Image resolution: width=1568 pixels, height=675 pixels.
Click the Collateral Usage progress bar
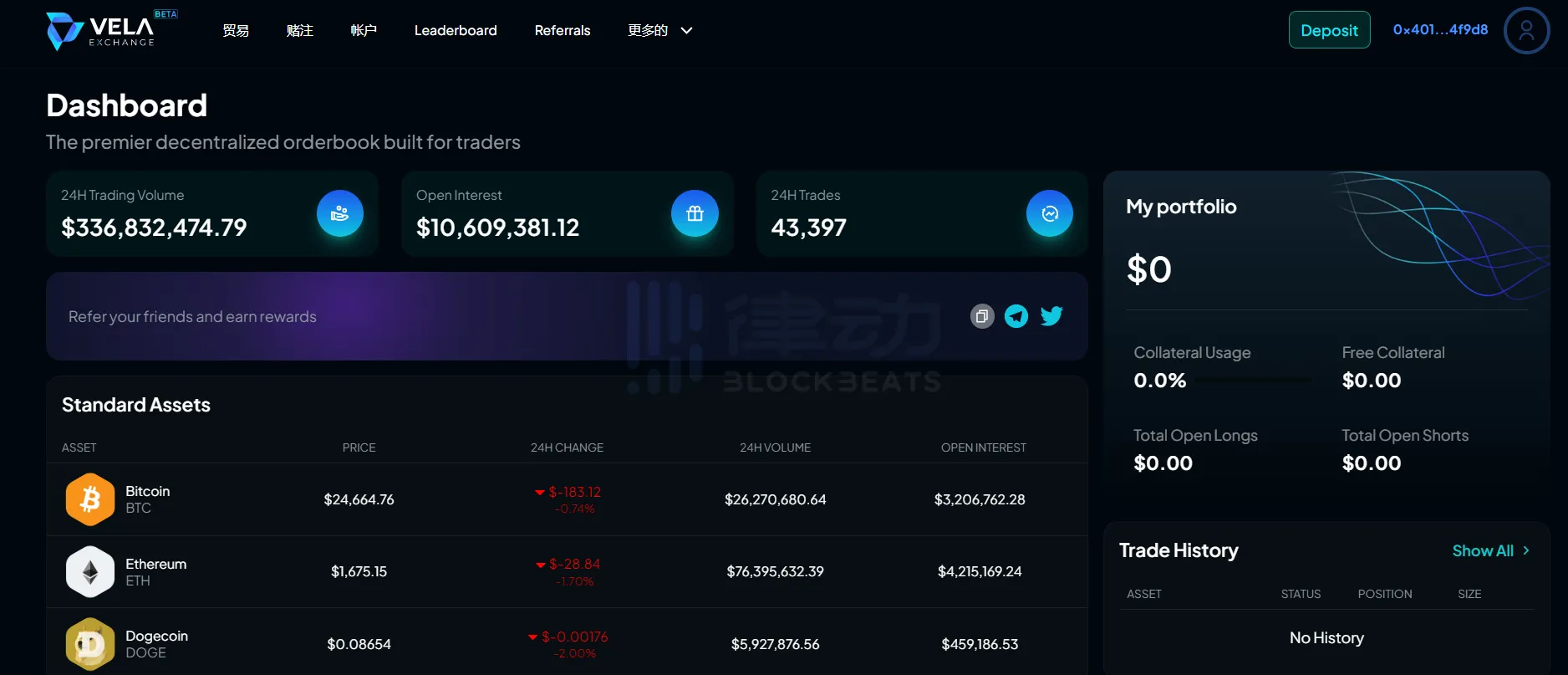pos(1254,381)
